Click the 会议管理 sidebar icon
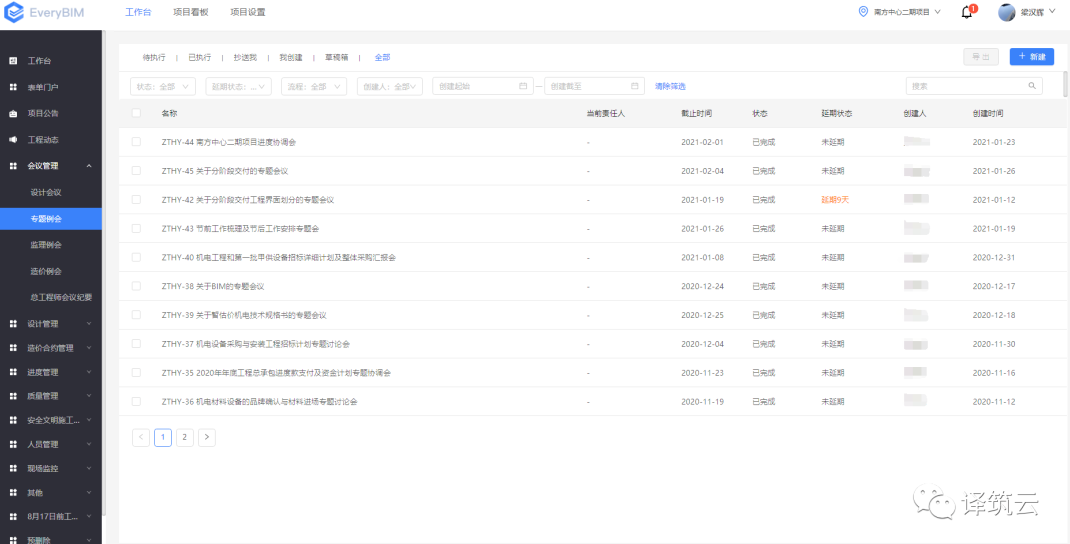Viewport: 1070px width, 544px height. [13, 166]
